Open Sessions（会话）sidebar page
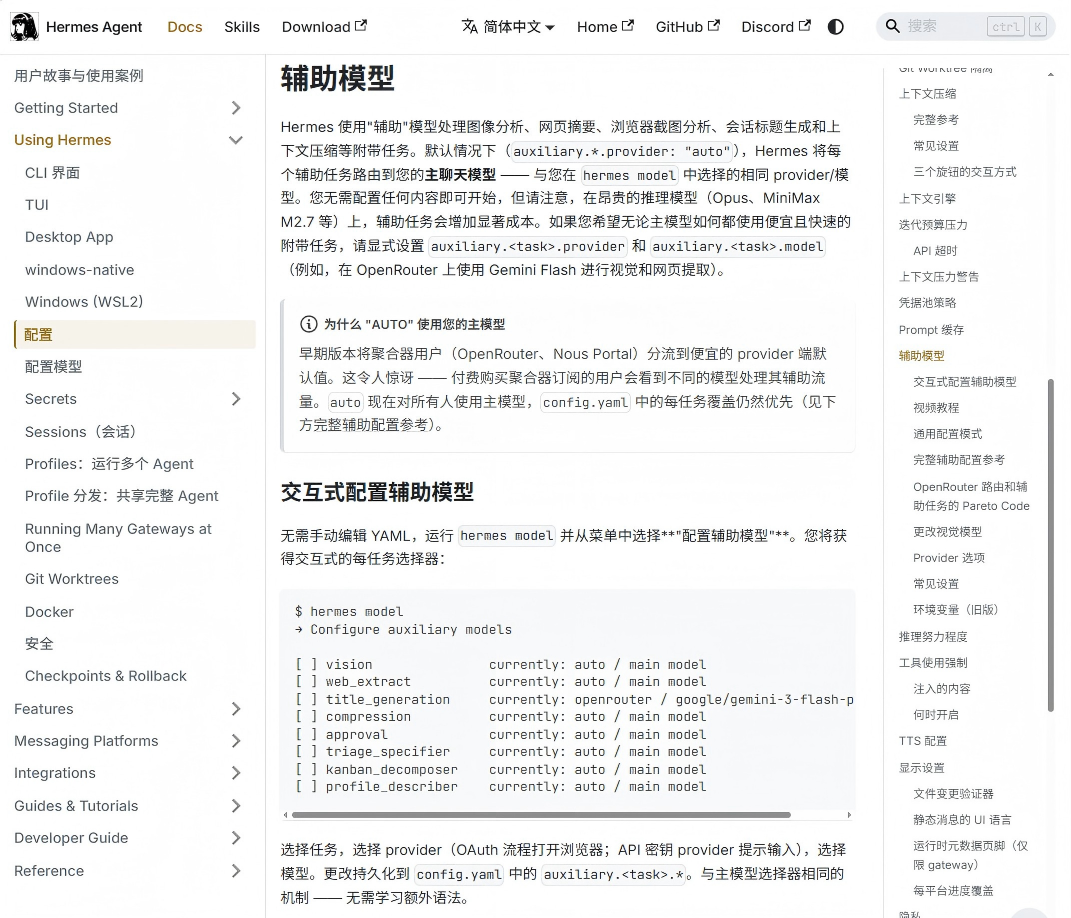Screen dimensions: 1071x918 click(x=81, y=432)
